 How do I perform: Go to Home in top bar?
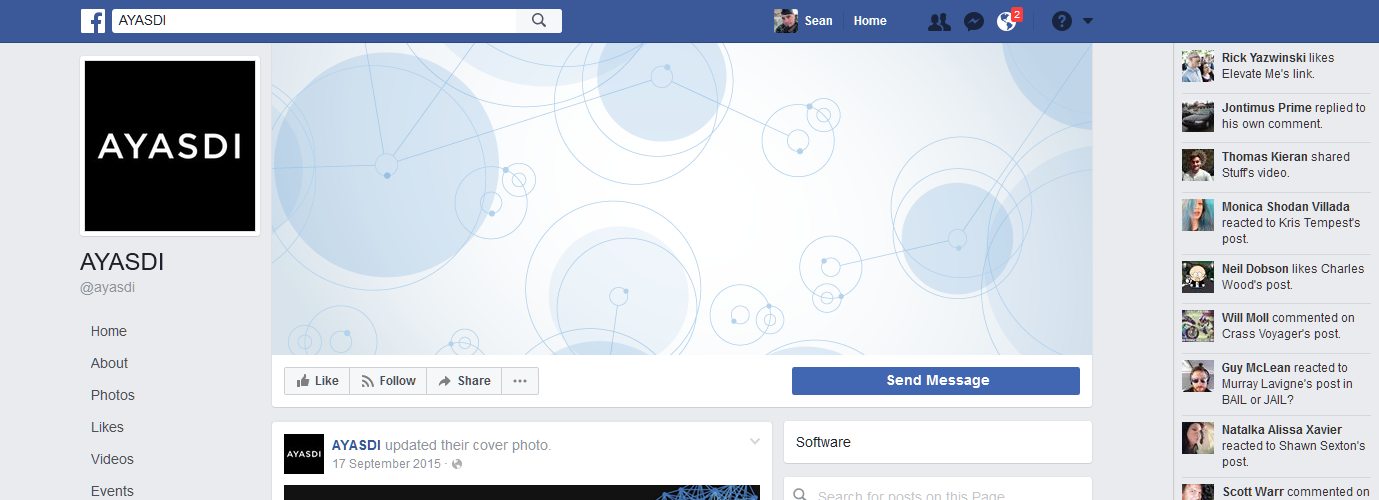point(870,21)
